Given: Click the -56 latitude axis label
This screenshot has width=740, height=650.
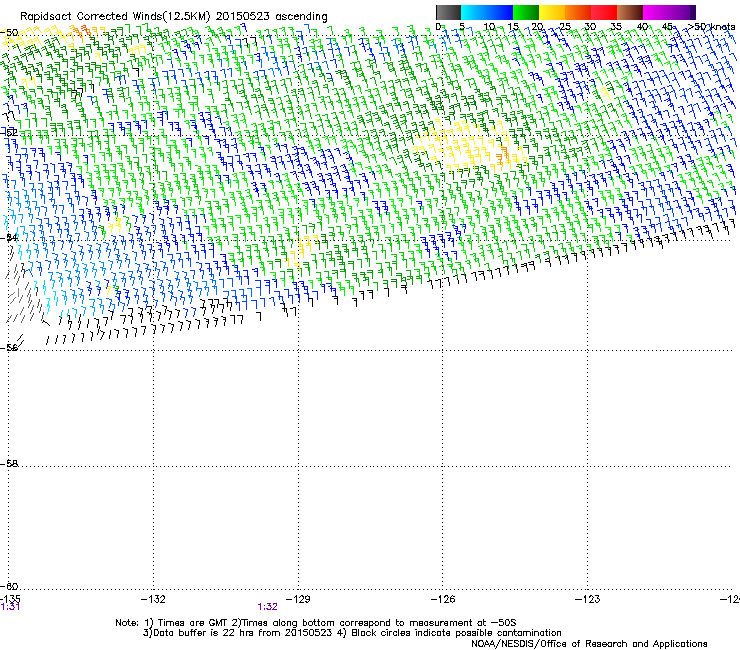Looking at the screenshot, I should coord(9,347).
